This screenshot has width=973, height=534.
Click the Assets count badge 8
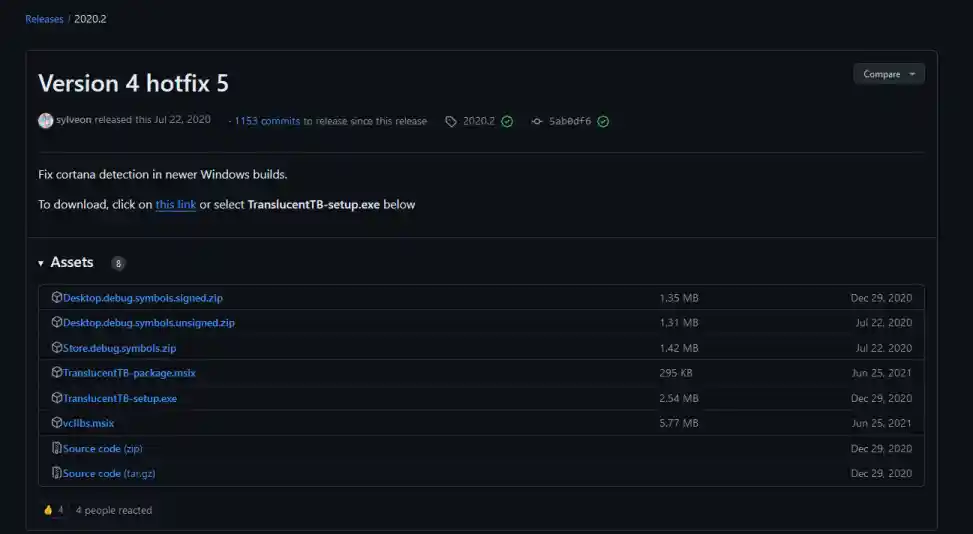click(x=118, y=264)
